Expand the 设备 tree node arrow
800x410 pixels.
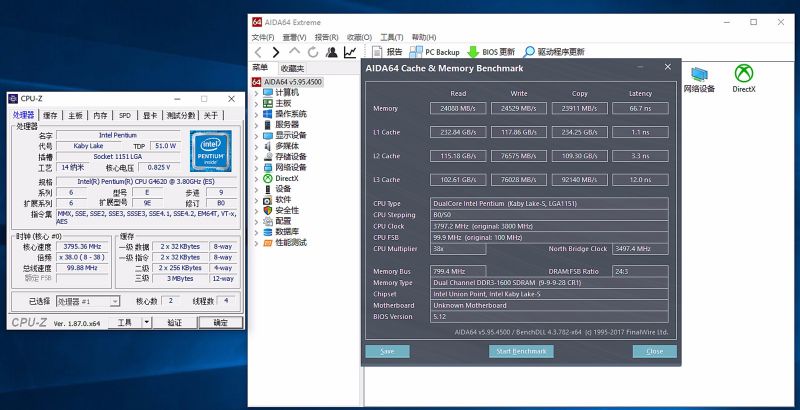257,189
